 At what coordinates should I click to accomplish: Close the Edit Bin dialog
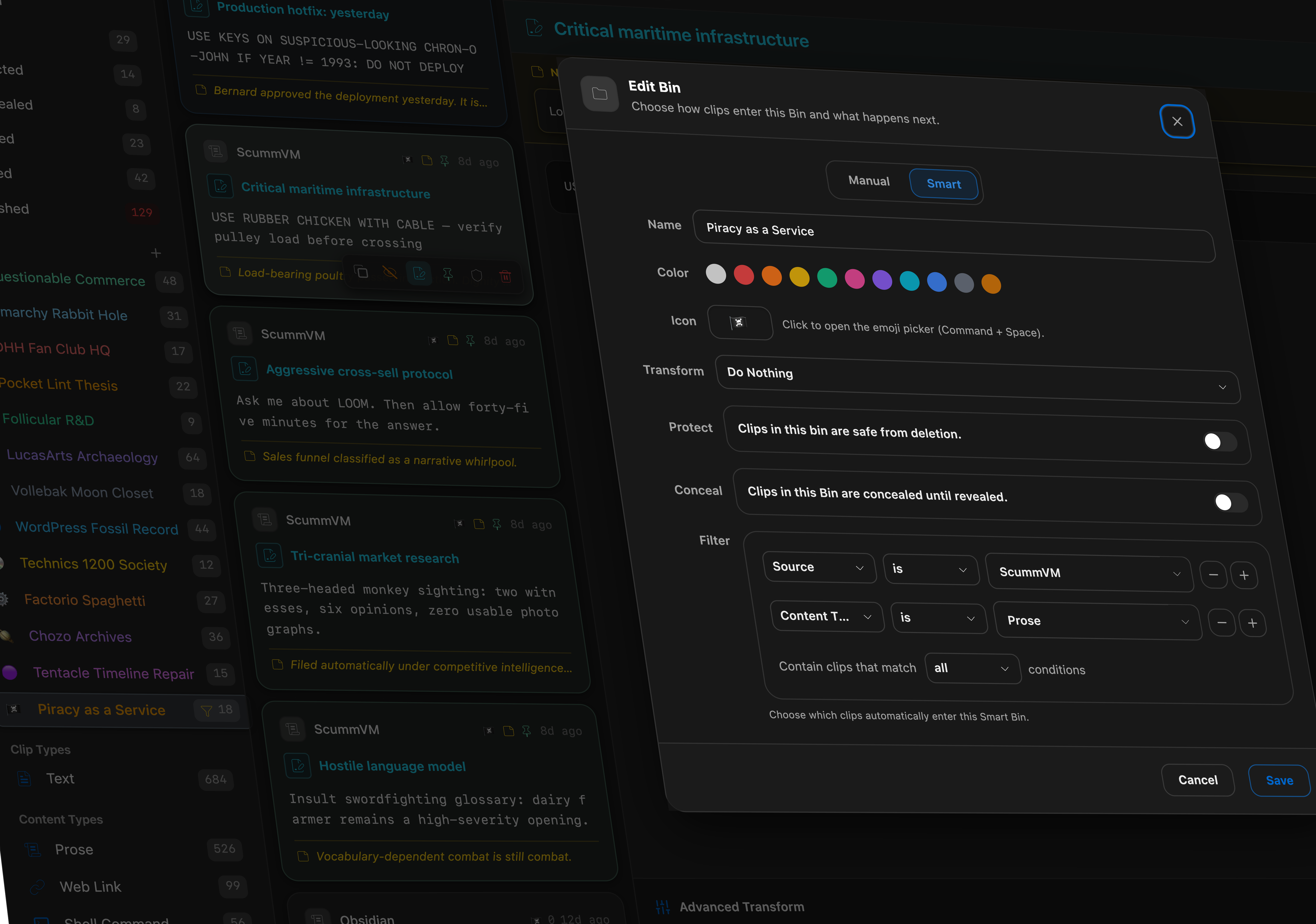pyautogui.click(x=1177, y=121)
